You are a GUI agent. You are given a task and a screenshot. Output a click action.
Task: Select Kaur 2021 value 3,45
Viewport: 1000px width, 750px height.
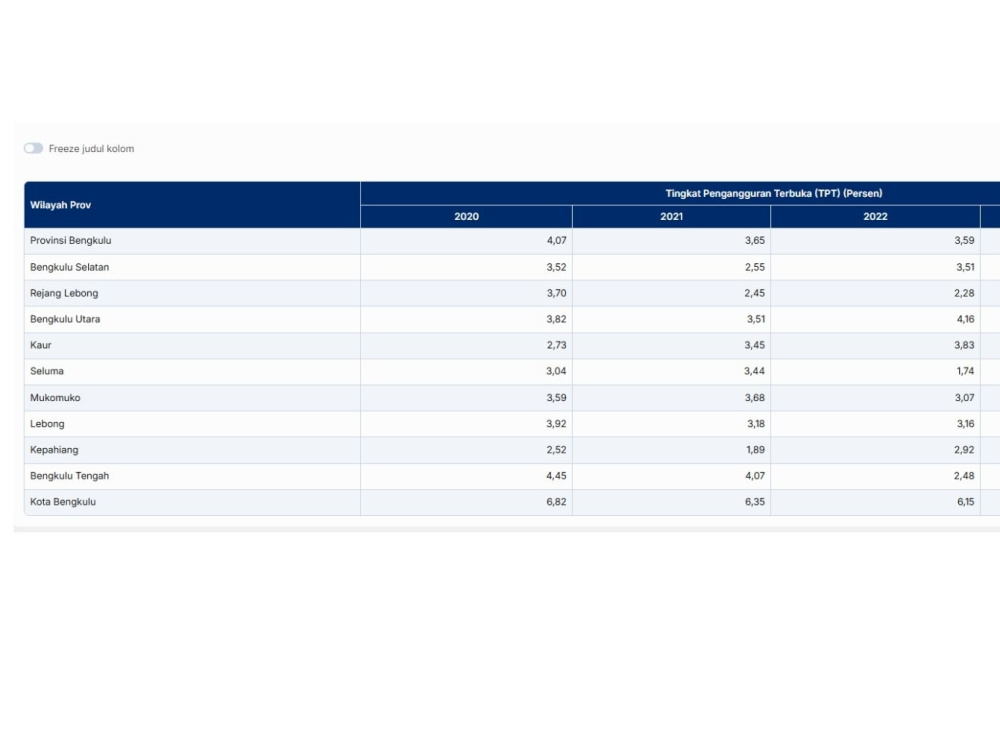point(754,345)
